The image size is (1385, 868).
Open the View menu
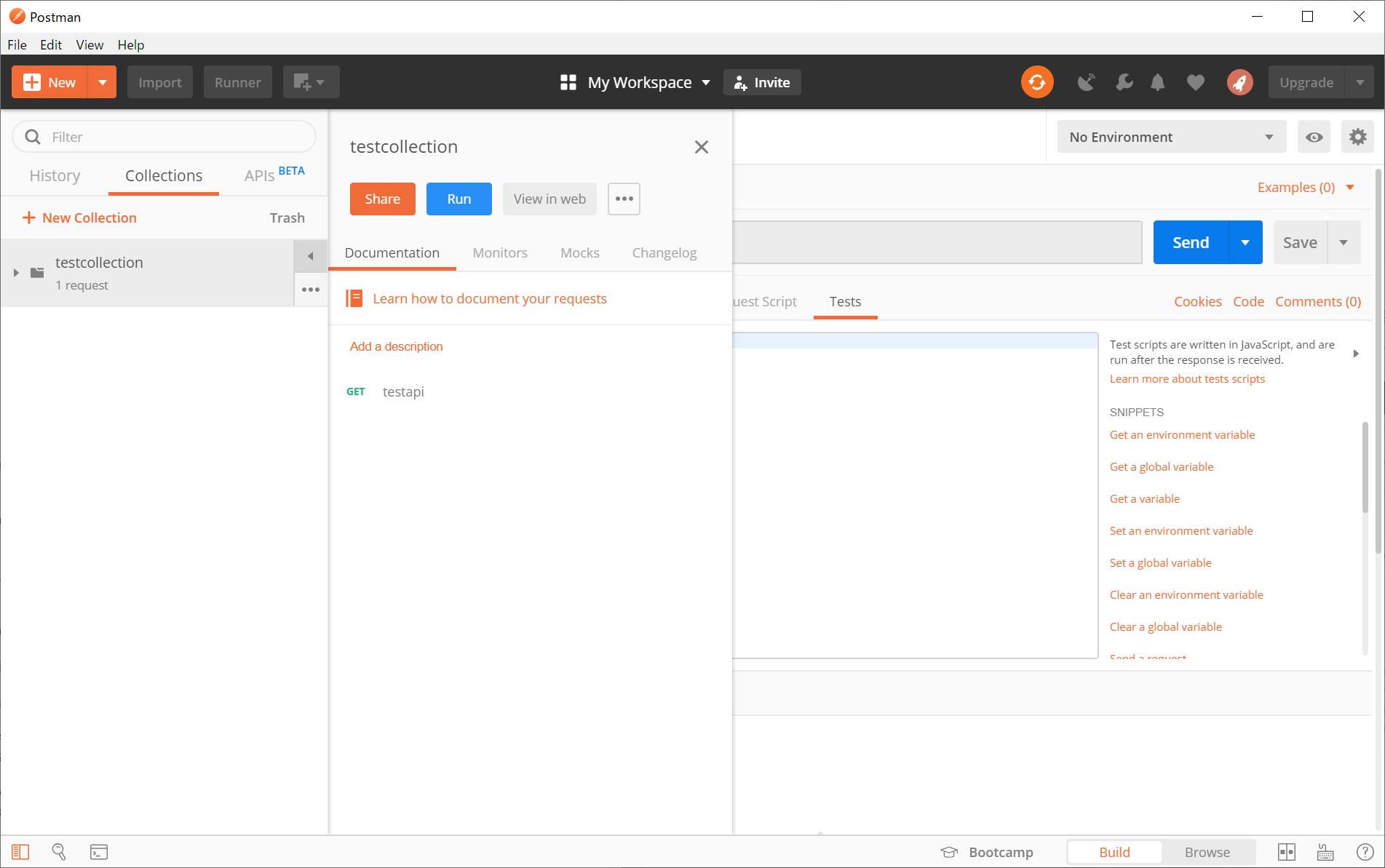[90, 44]
